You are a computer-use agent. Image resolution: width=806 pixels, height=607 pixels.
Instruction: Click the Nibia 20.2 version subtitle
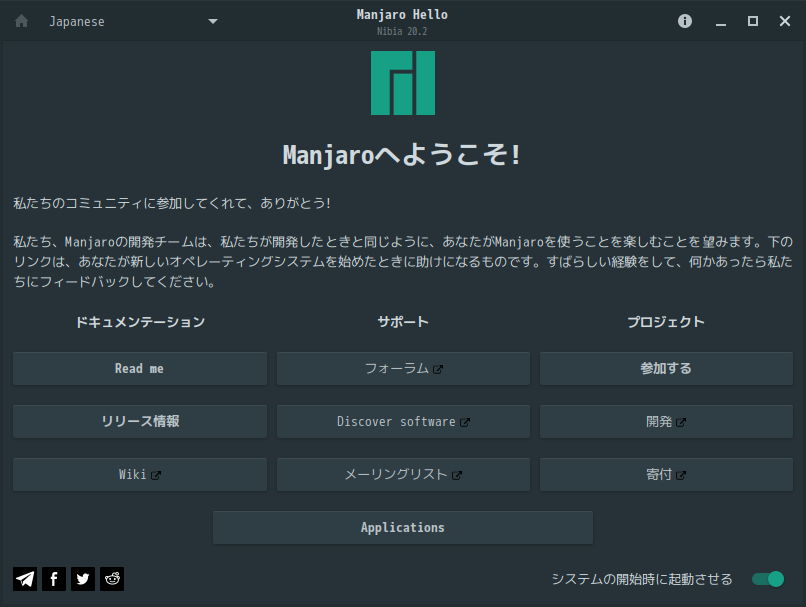[402, 31]
